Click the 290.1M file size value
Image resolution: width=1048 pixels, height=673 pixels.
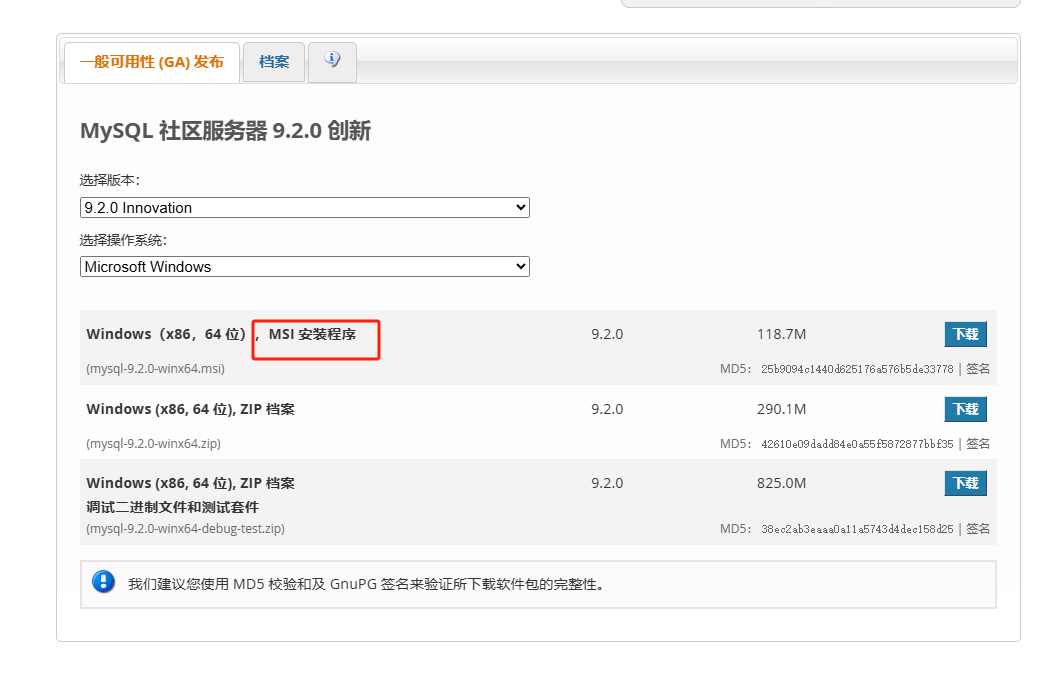coord(781,409)
